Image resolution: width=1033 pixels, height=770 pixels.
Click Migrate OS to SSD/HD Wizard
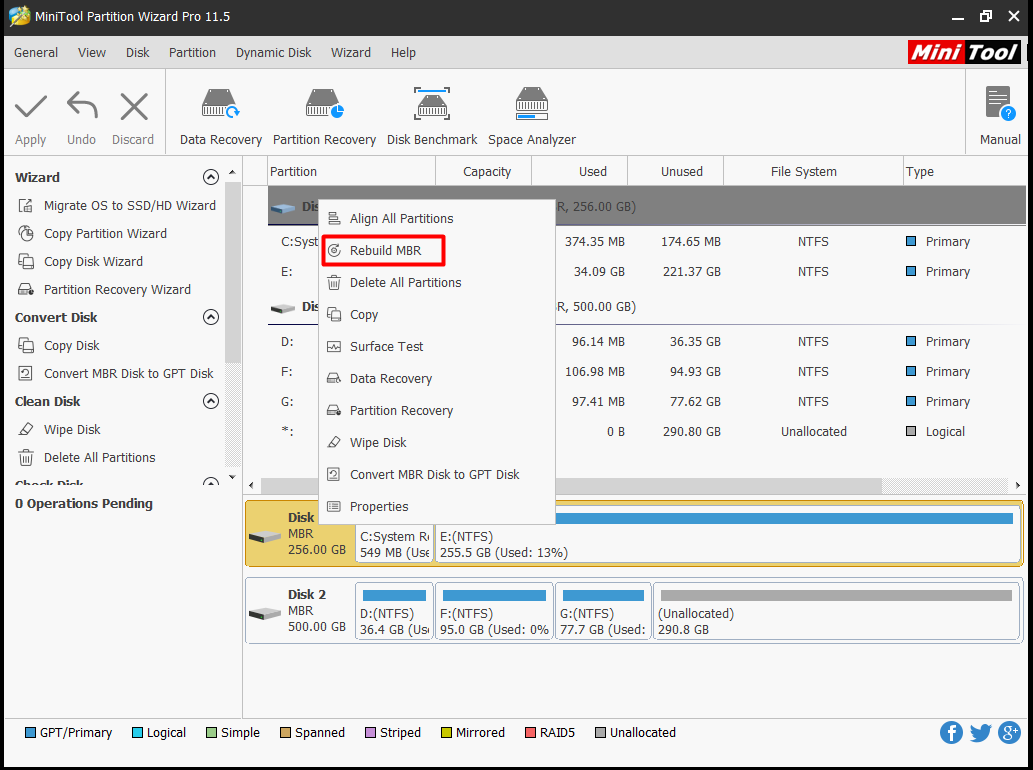coord(129,206)
